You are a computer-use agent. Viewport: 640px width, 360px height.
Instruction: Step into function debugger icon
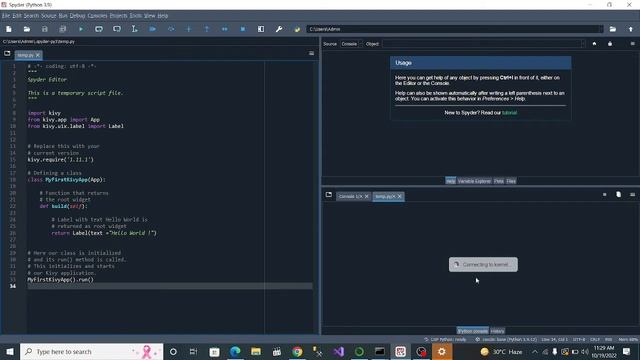189,29
